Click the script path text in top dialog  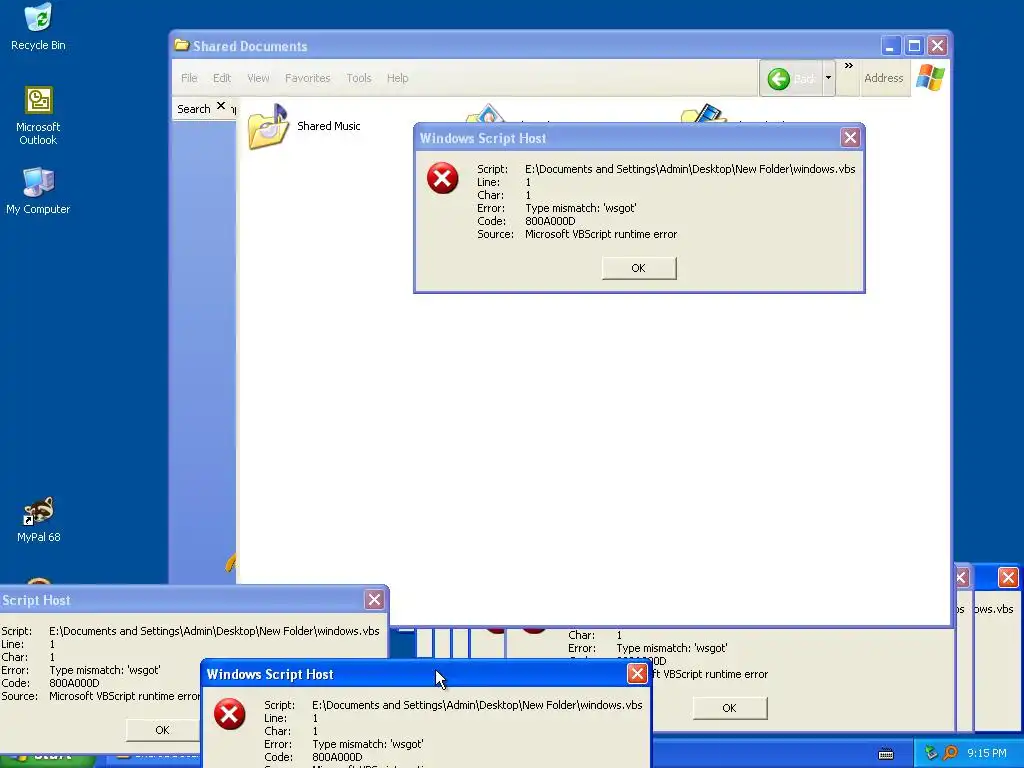pos(690,169)
